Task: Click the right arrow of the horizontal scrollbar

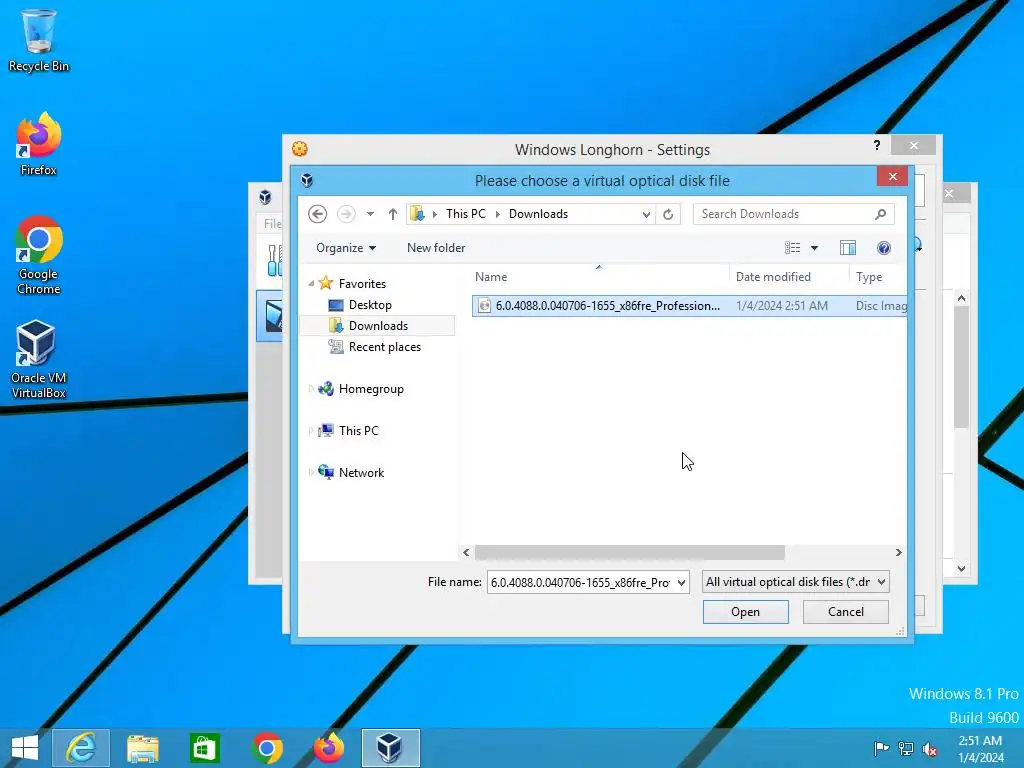Action: click(898, 552)
